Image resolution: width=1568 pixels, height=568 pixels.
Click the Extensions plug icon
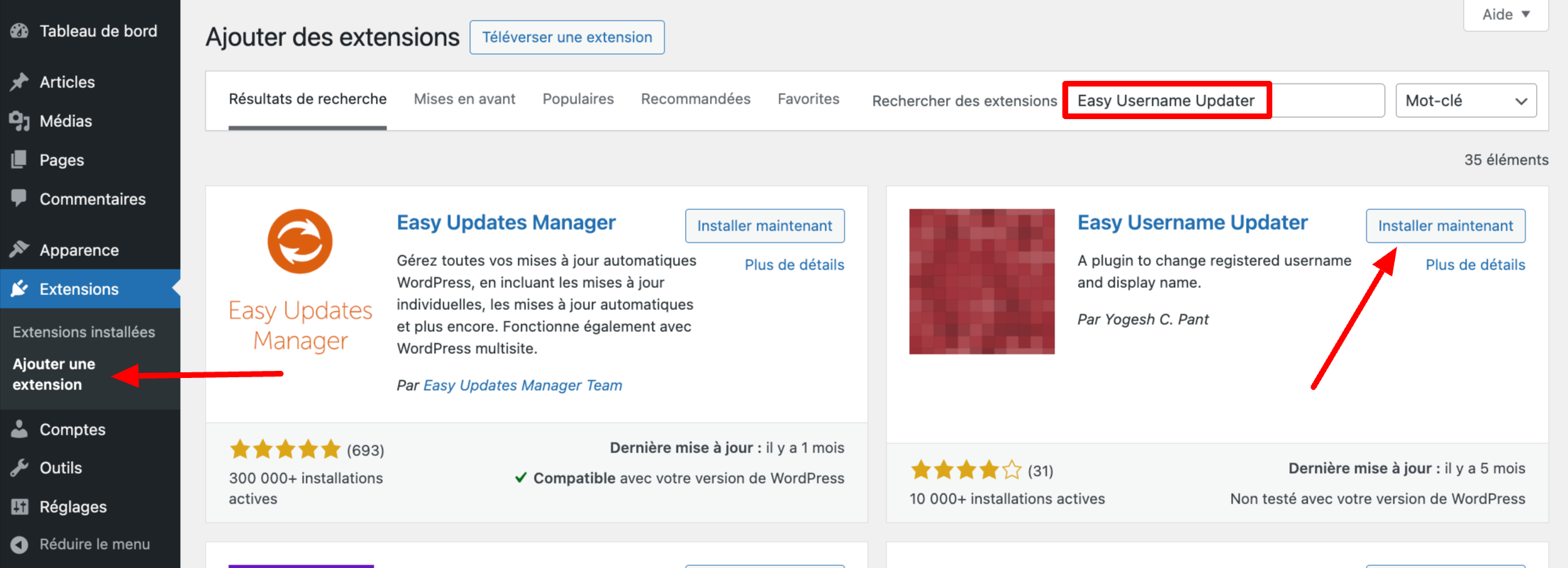pos(19,288)
